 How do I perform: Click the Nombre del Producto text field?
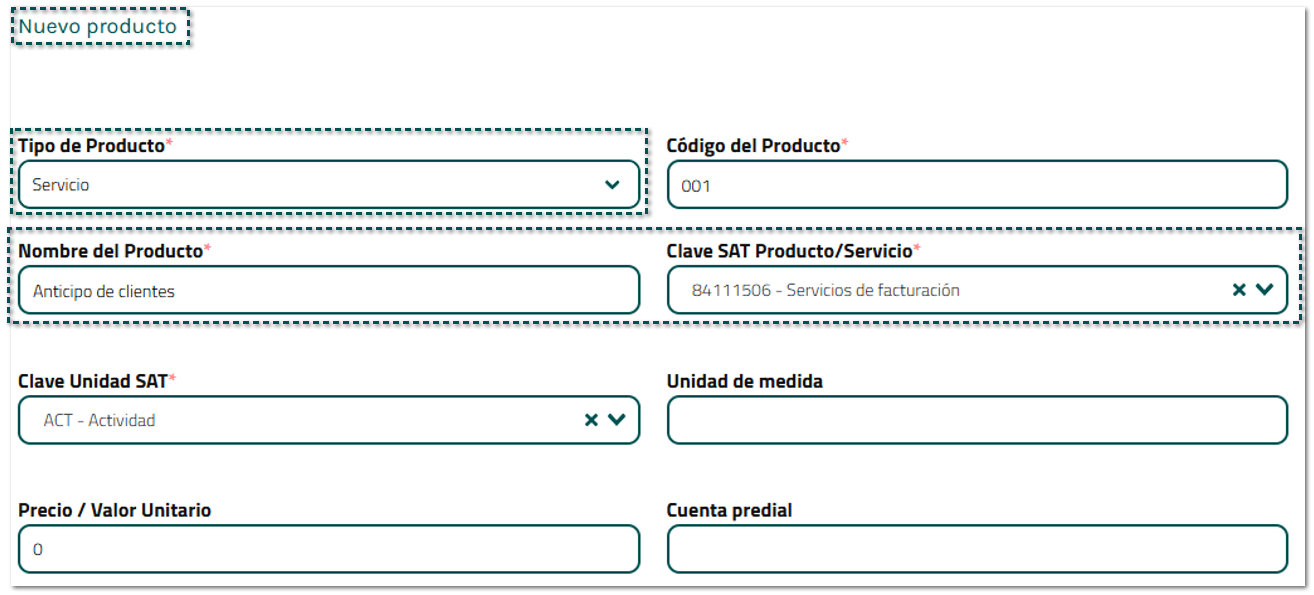point(328,291)
